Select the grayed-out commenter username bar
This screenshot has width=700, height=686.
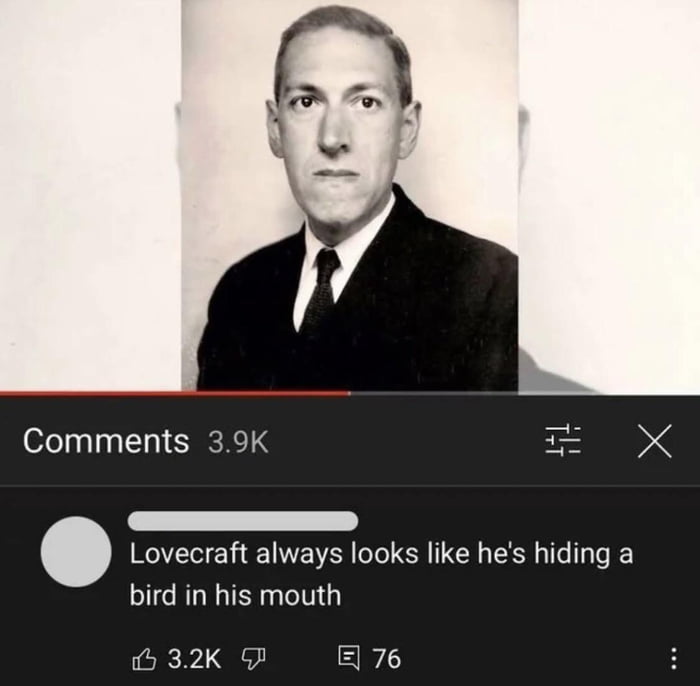pos(243,521)
